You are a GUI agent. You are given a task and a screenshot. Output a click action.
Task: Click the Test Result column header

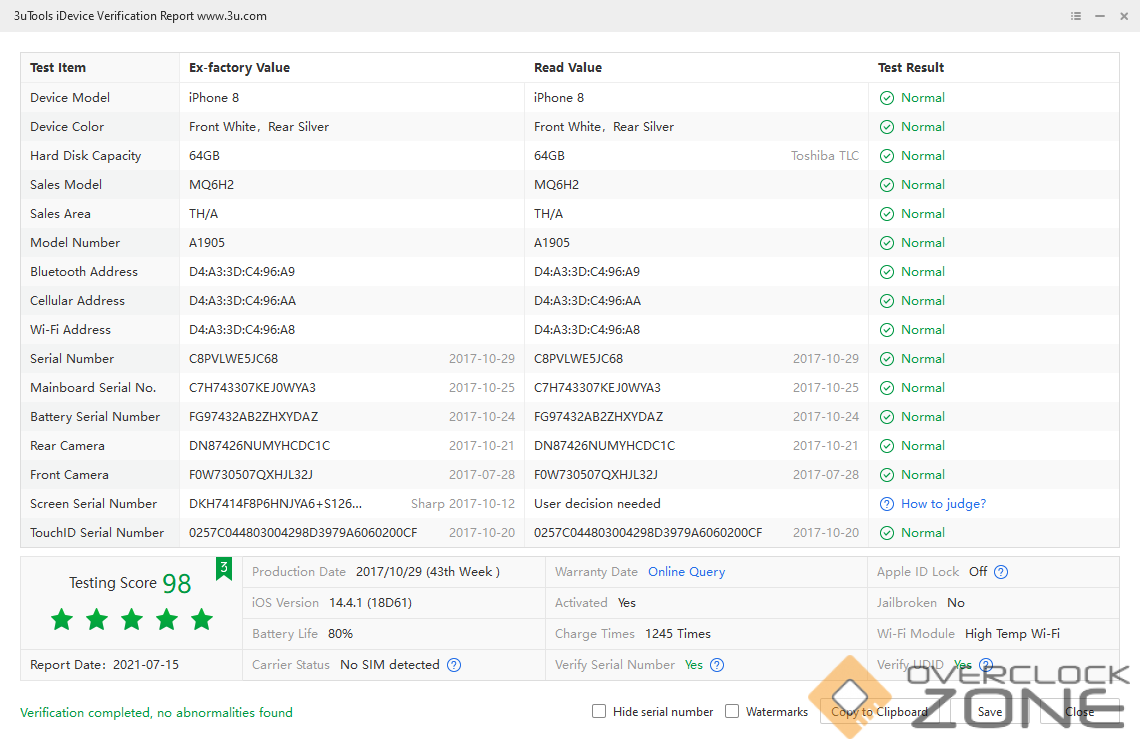(911, 68)
